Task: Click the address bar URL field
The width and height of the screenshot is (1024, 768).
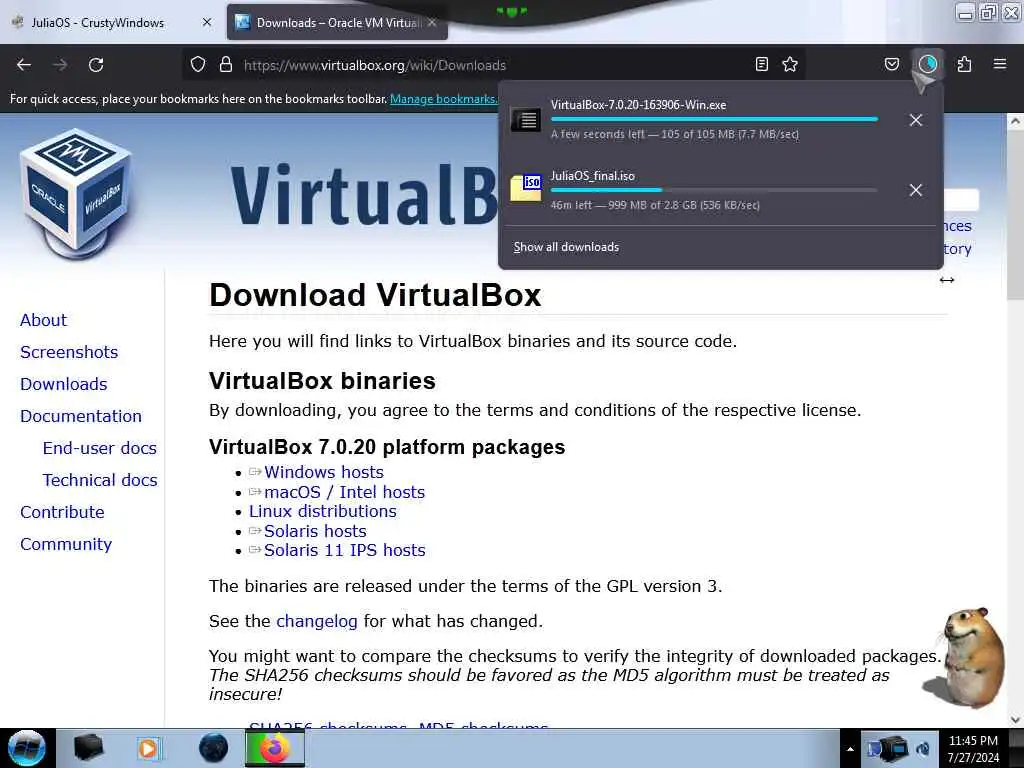Action: (x=493, y=65)
